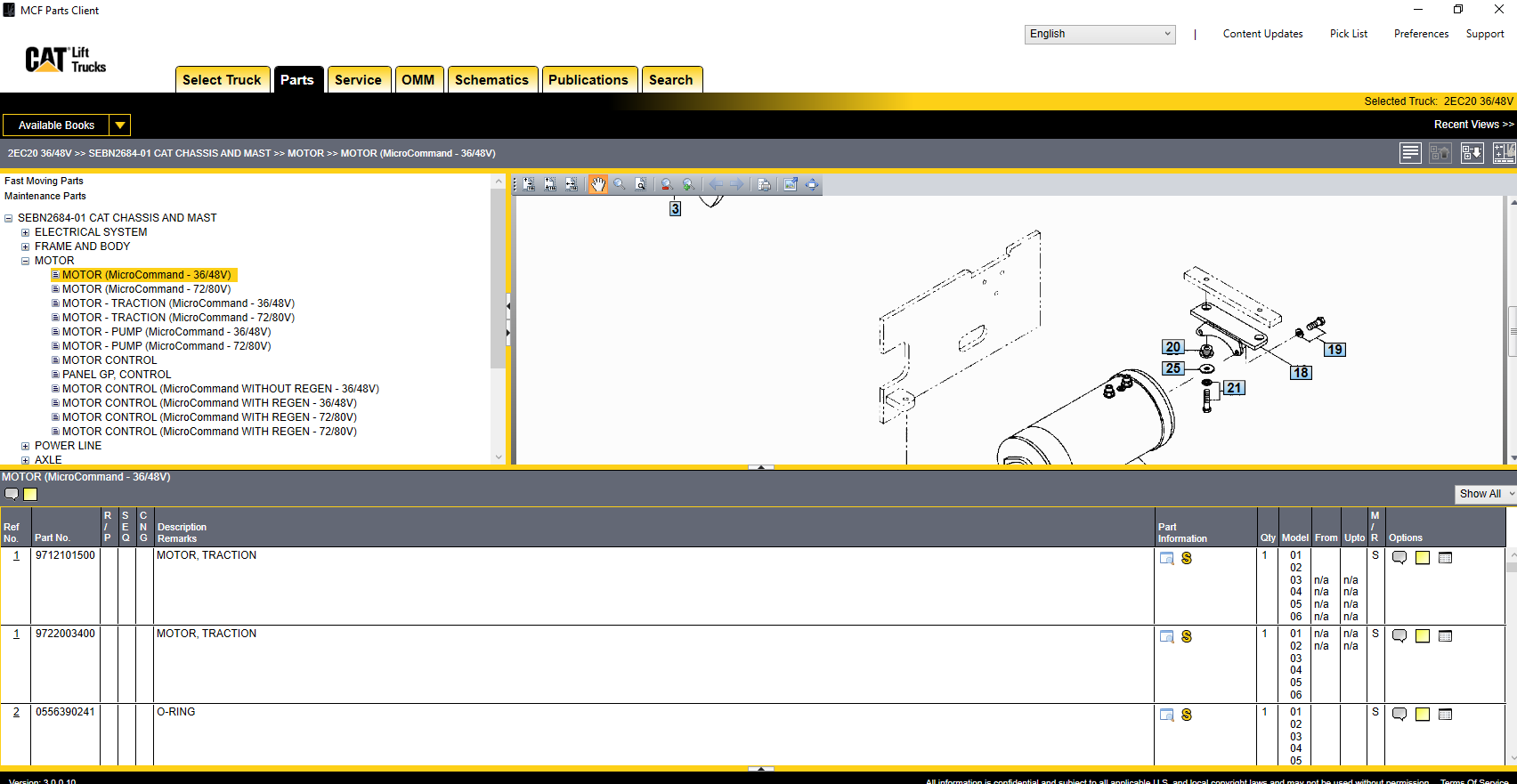Viewport: 1517px width, 784px height.
Task: Add comment to part 9722003400
Action: (x=1399, y=636)
